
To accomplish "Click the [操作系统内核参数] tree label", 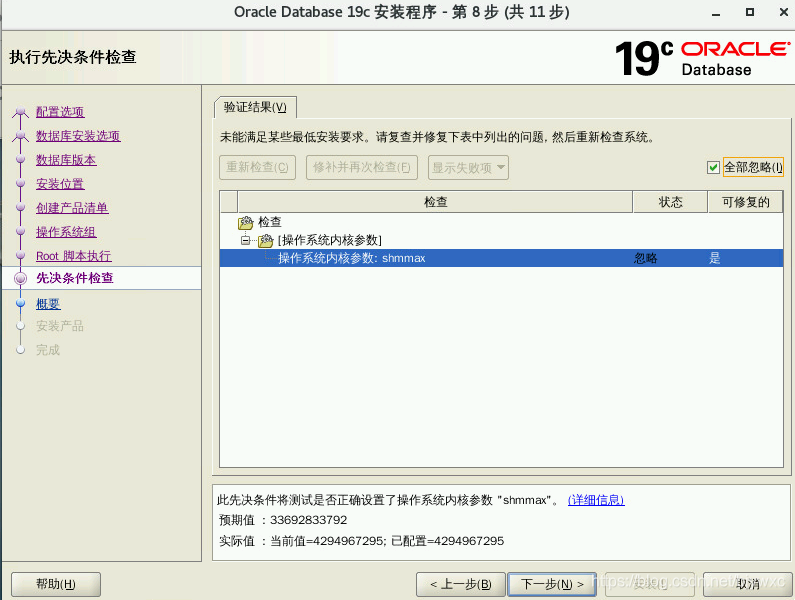I will (x=330, y=240).
